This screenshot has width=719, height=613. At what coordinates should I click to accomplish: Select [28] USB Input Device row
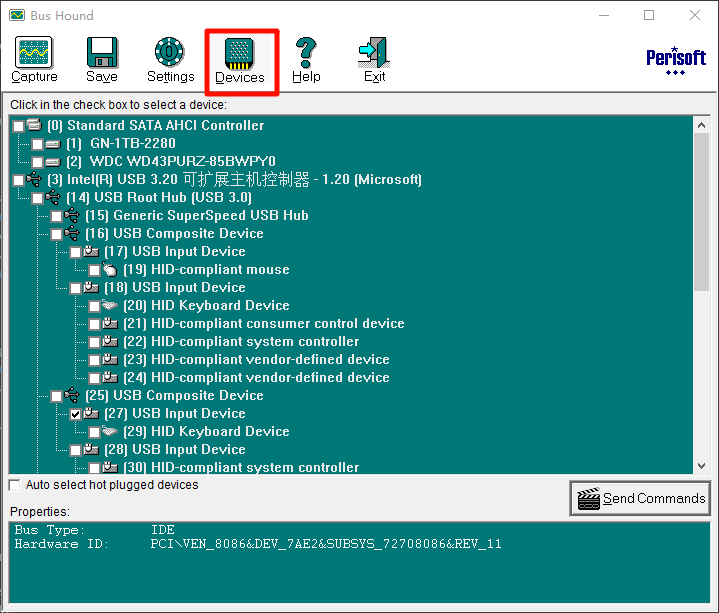click(x=175, y=449)
